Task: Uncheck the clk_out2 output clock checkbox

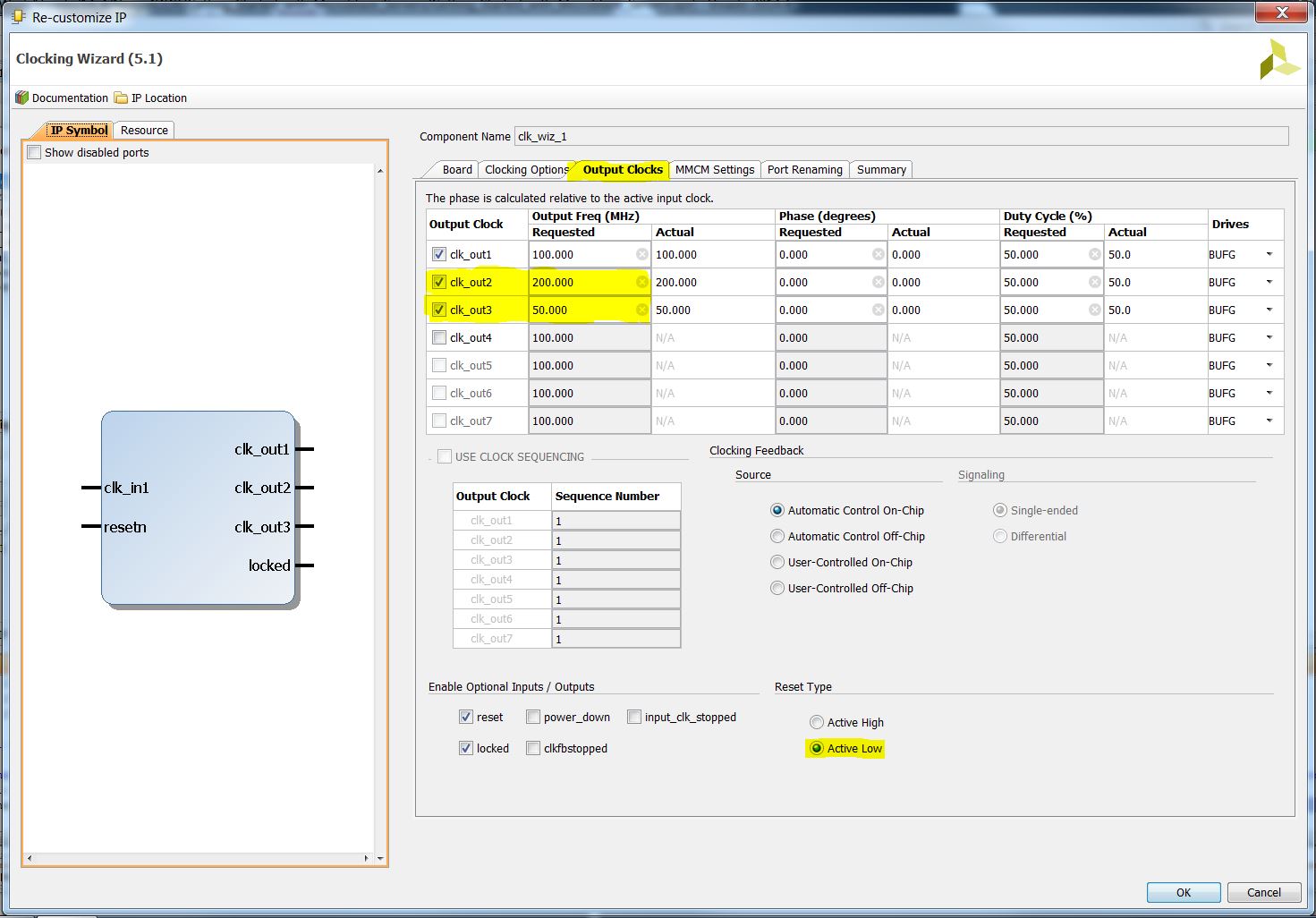Action: pos(439,282)
